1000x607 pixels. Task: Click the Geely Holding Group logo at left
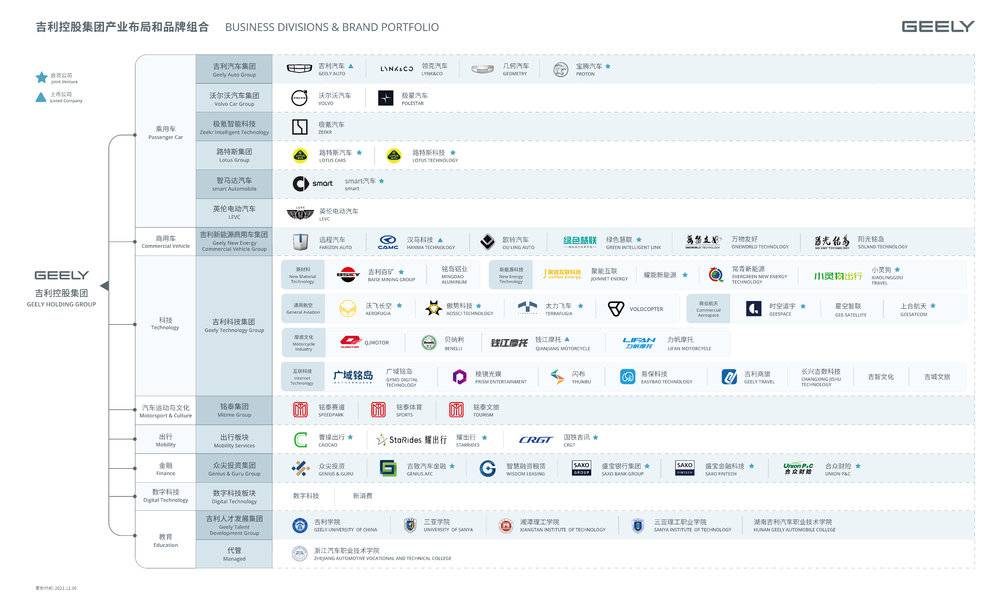(61, 275)
